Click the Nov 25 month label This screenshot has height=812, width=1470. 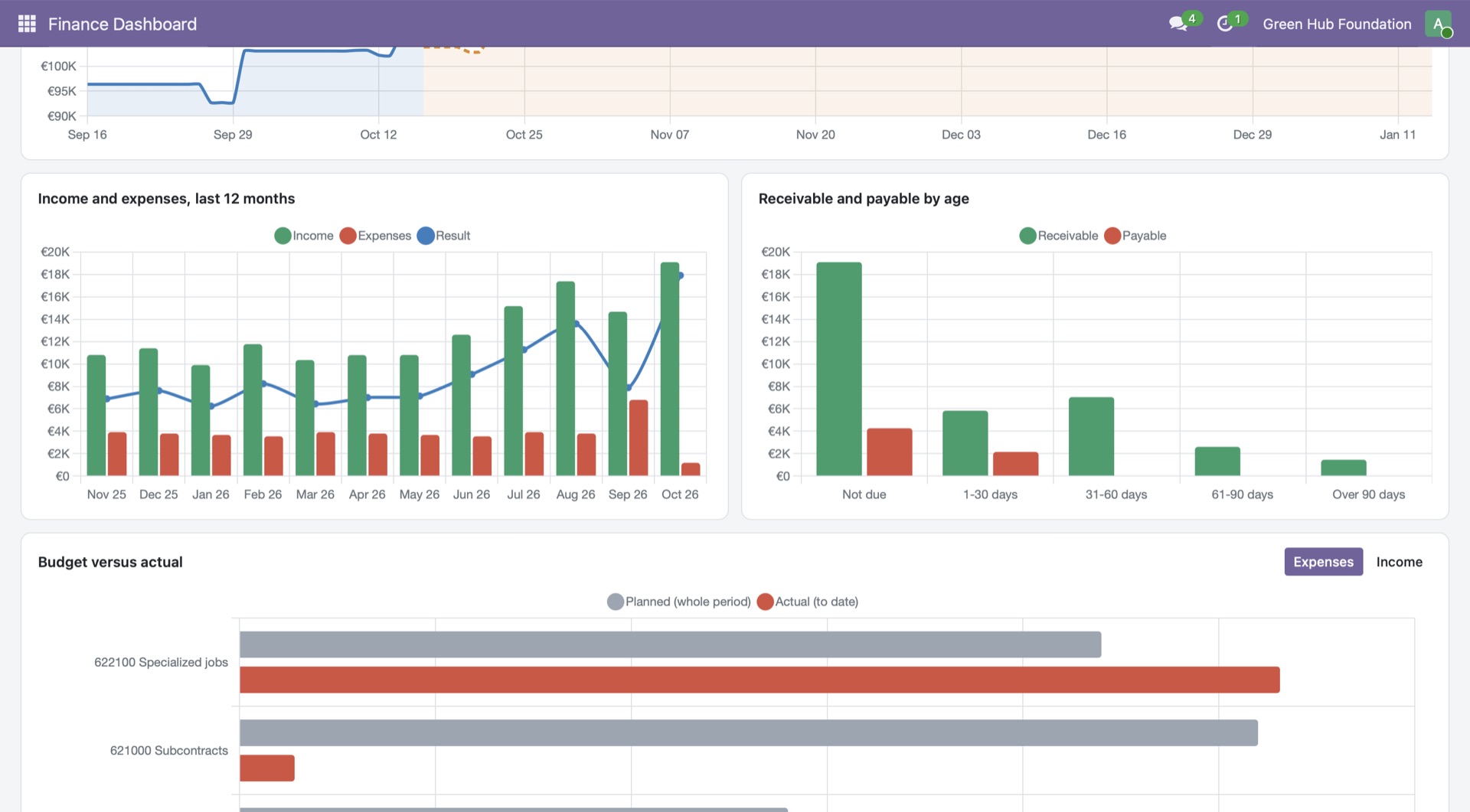106,494
